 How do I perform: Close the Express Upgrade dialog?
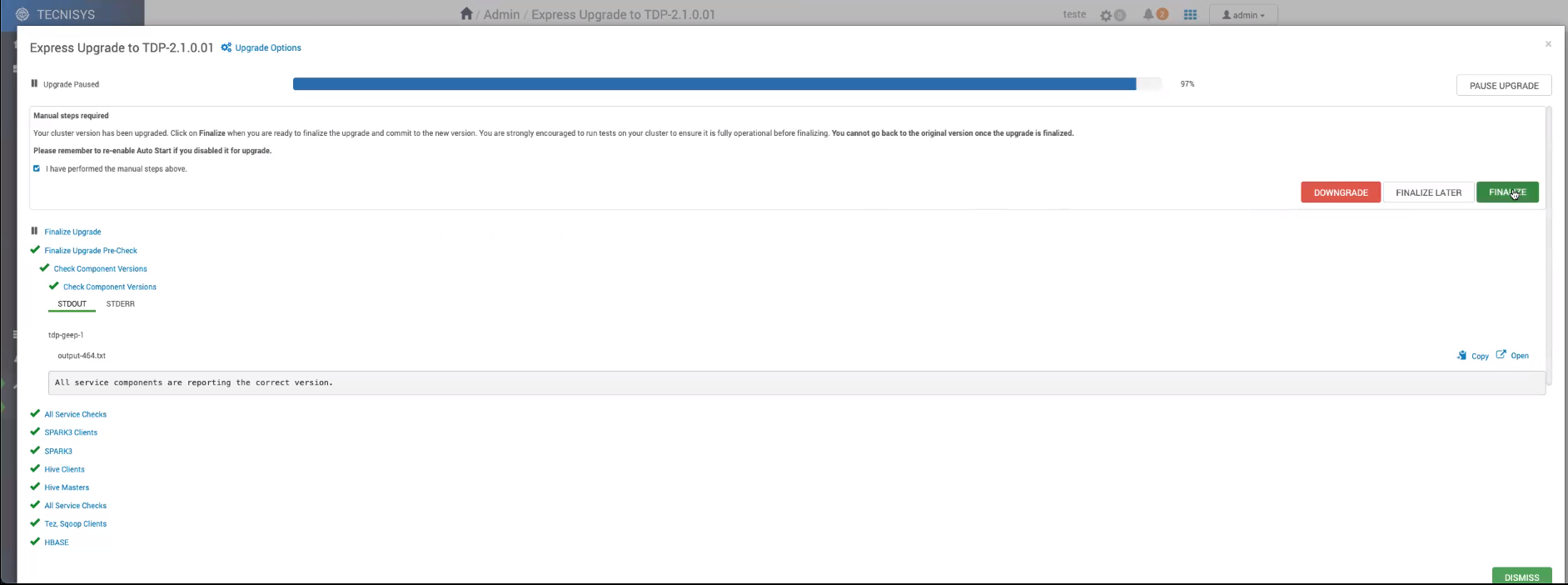coord(1548,44)
